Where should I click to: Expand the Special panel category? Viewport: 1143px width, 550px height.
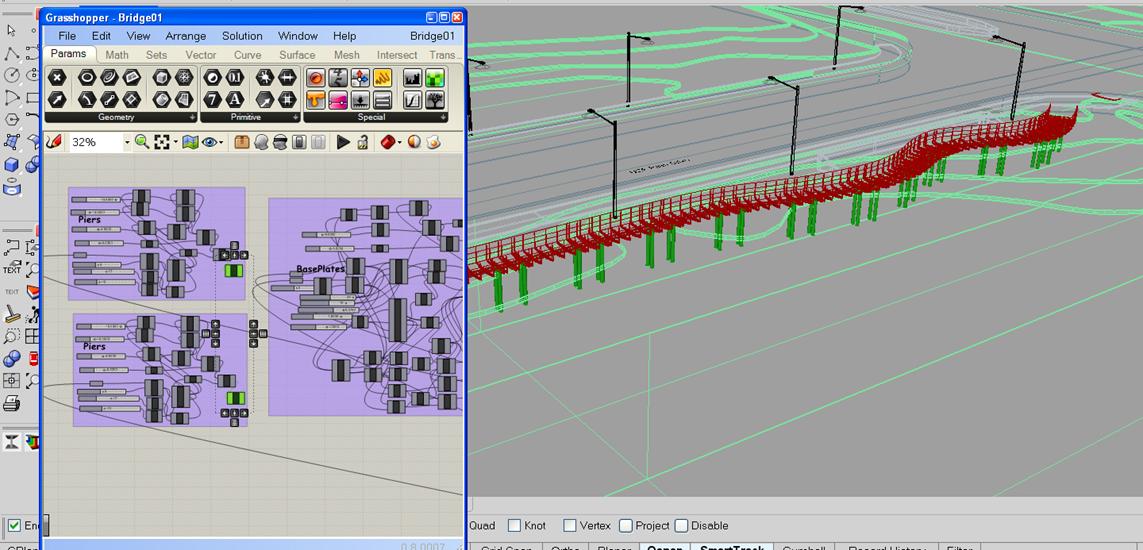(443, 117)
